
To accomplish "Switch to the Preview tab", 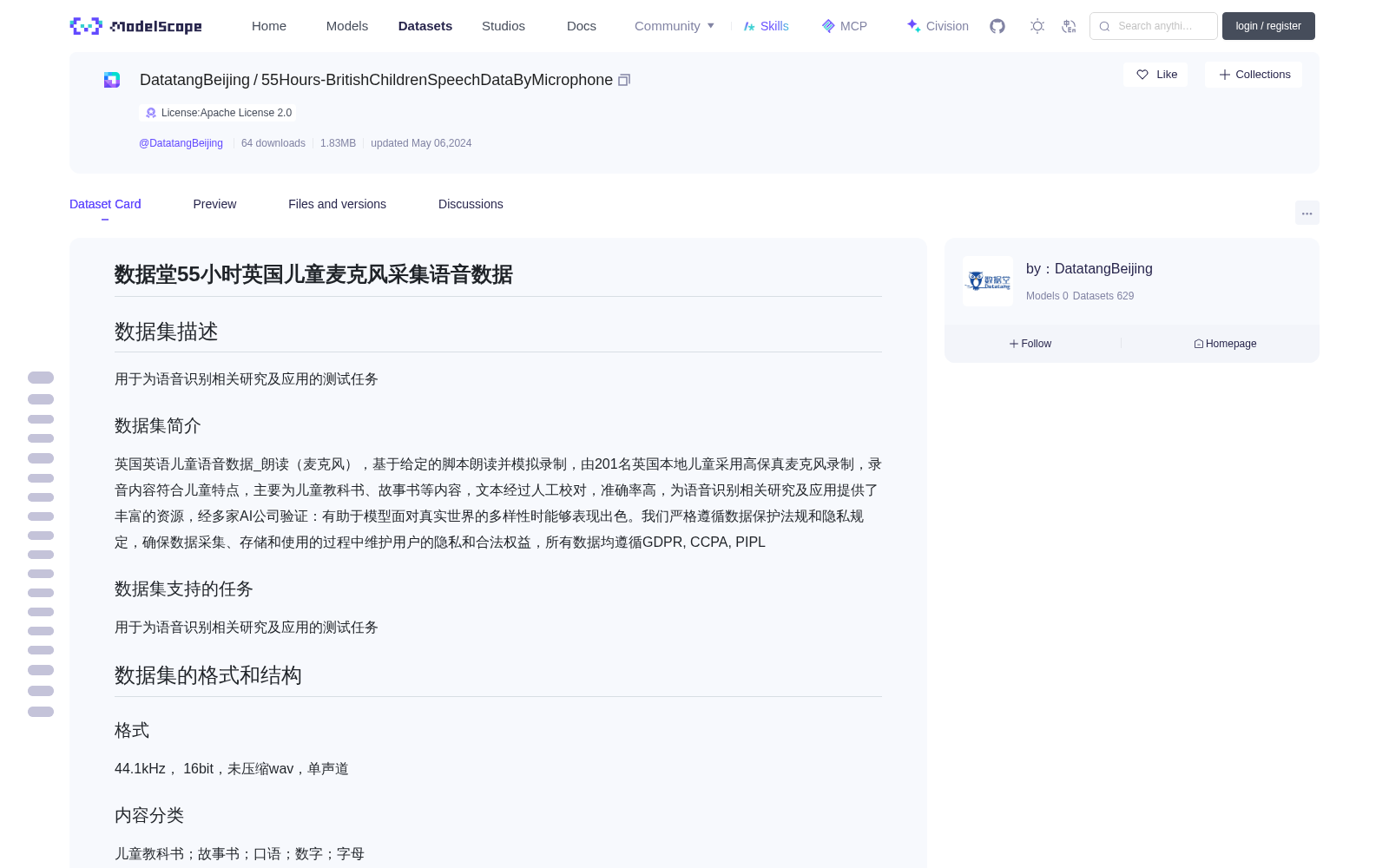I will coord(214,204).
